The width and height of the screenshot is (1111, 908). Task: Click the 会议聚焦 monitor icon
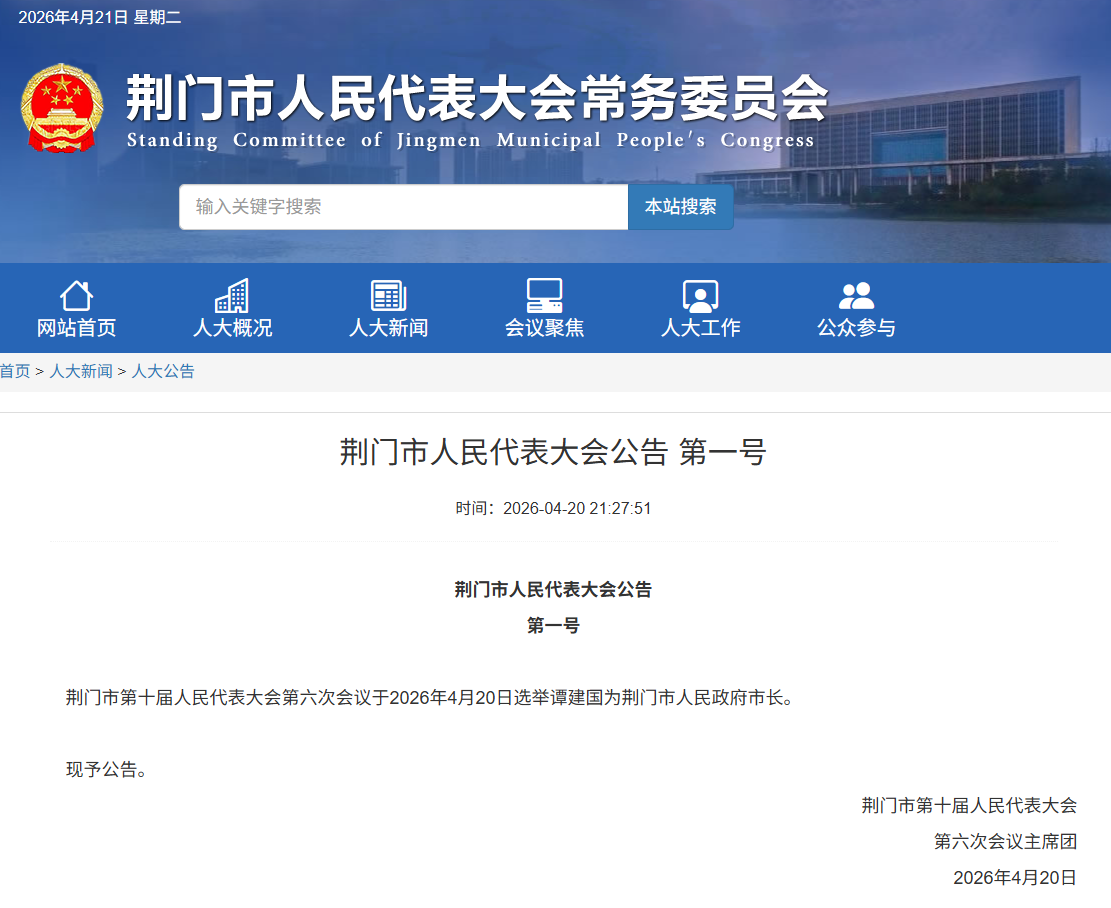point(544,293)
